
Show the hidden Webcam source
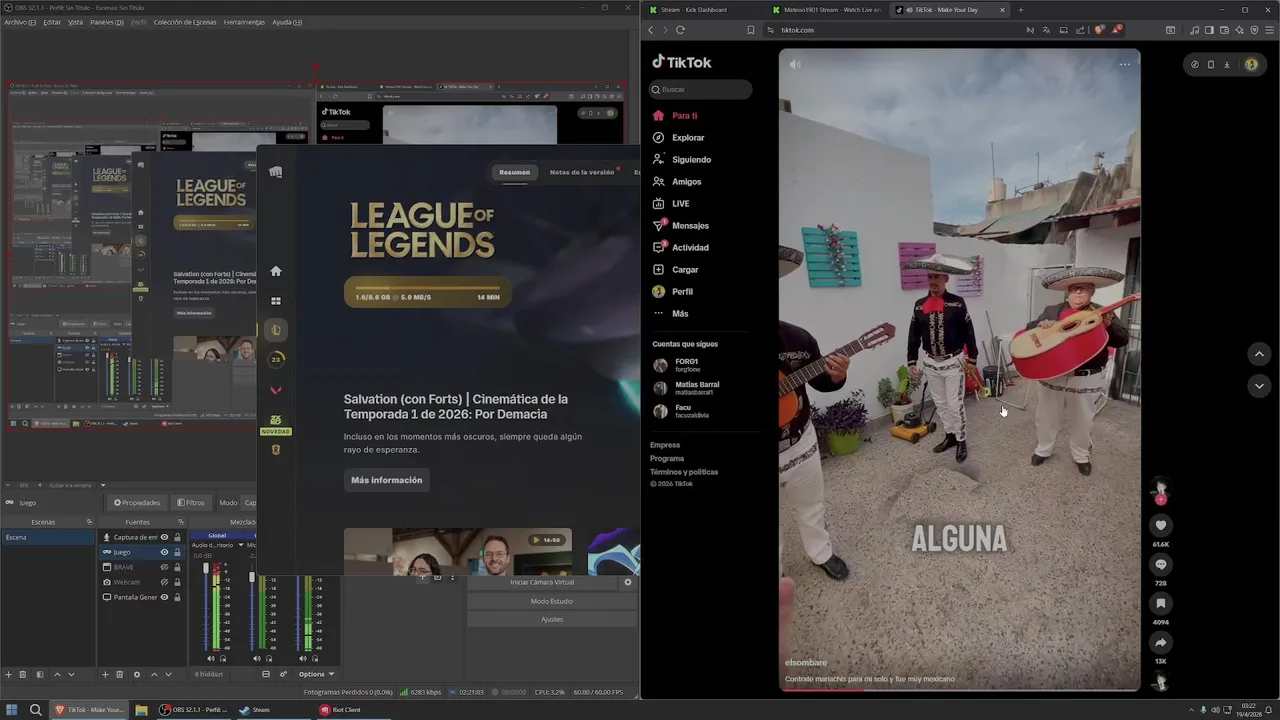pos(165,582)
